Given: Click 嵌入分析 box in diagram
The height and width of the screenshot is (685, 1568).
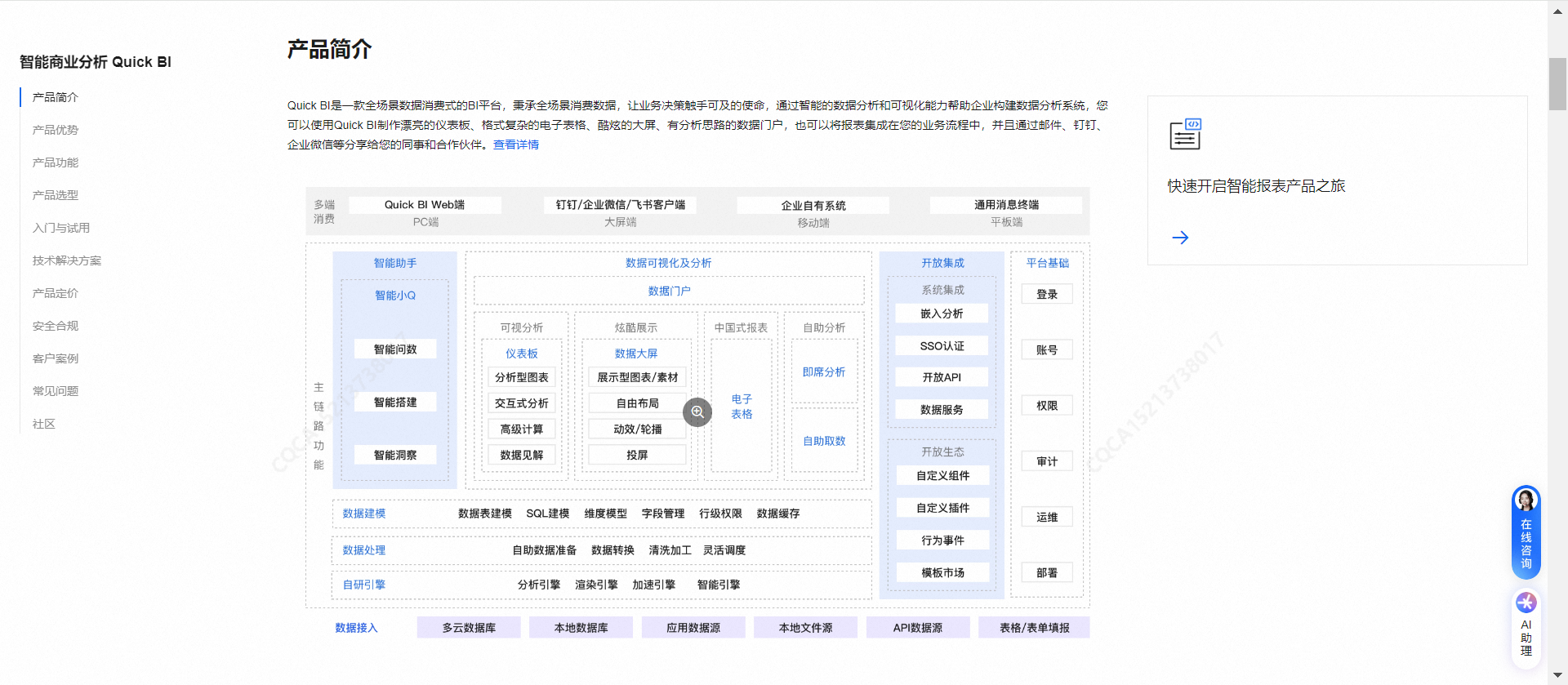Looking at the screenshot, I should click(x=942, y=314).
